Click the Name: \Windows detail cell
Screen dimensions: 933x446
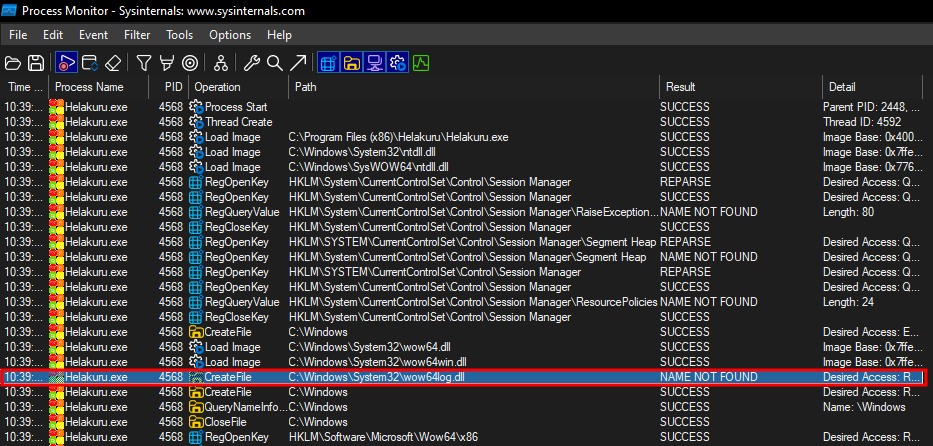point(864,407)
